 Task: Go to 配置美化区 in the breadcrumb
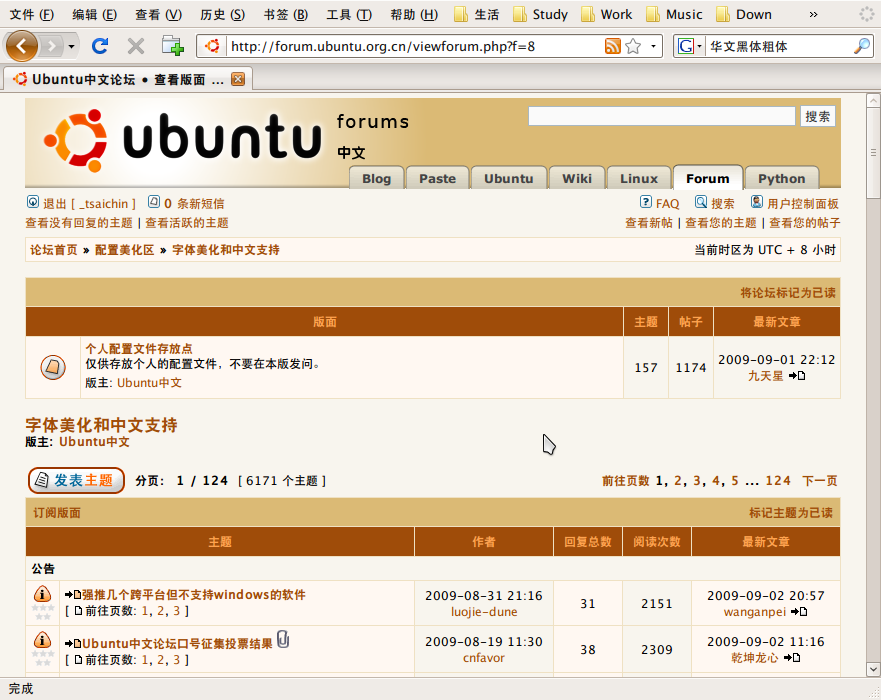pyautogui.click(x=125, y=250)
